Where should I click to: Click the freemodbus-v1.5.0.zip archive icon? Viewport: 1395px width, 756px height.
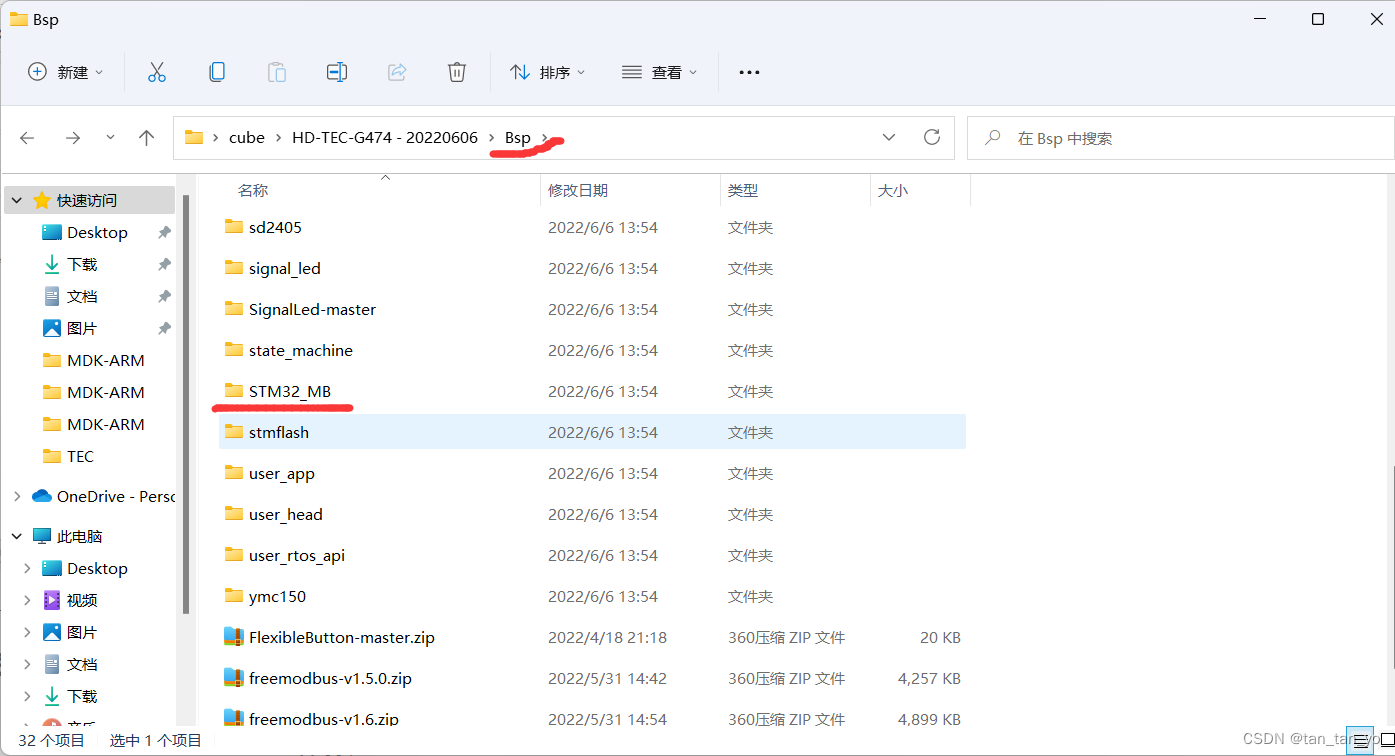233,678
